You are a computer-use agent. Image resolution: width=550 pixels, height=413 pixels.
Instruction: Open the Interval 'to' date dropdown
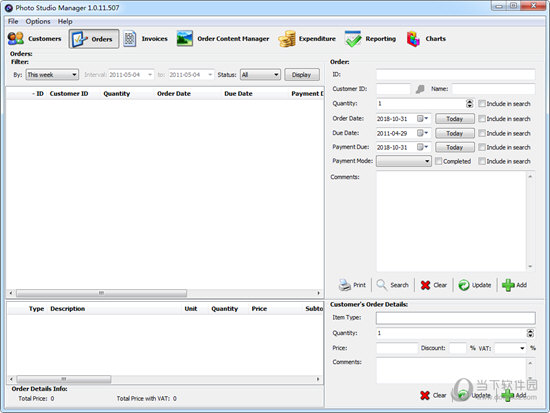tap(210, 75)
